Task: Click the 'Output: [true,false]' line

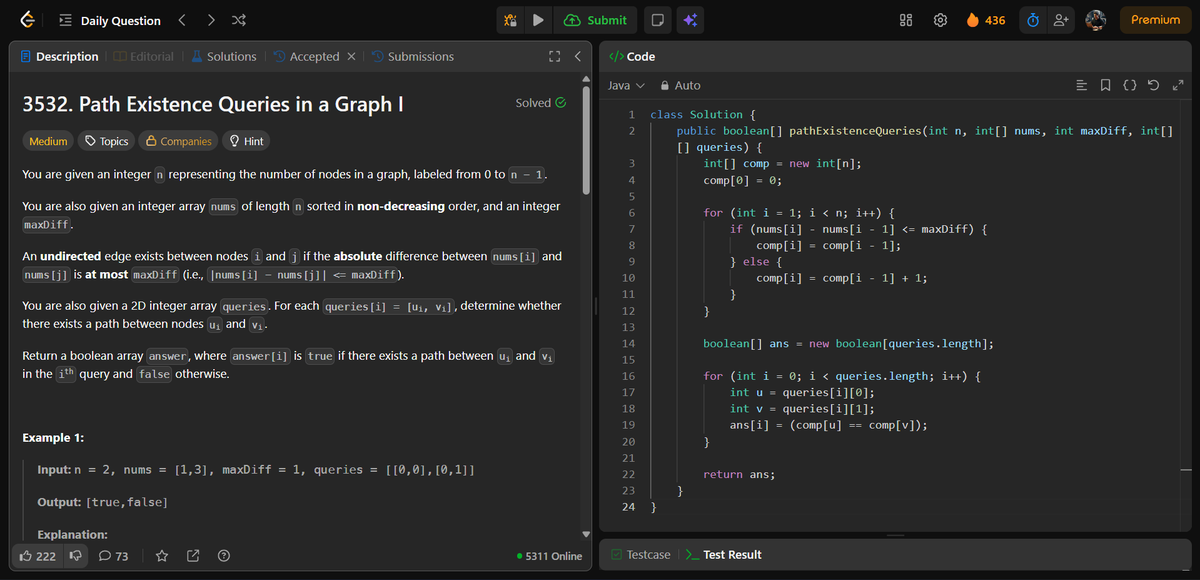Action: pos(102,501)
